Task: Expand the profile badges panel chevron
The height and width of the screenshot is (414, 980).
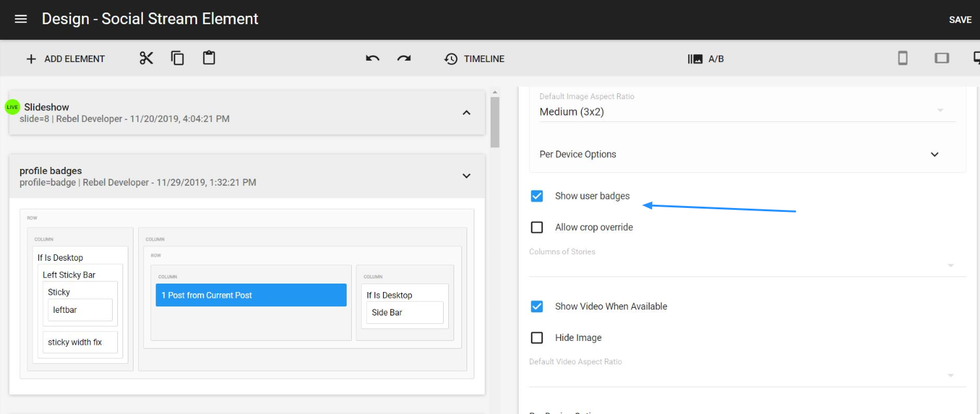Action: click(x=466, y=176)
